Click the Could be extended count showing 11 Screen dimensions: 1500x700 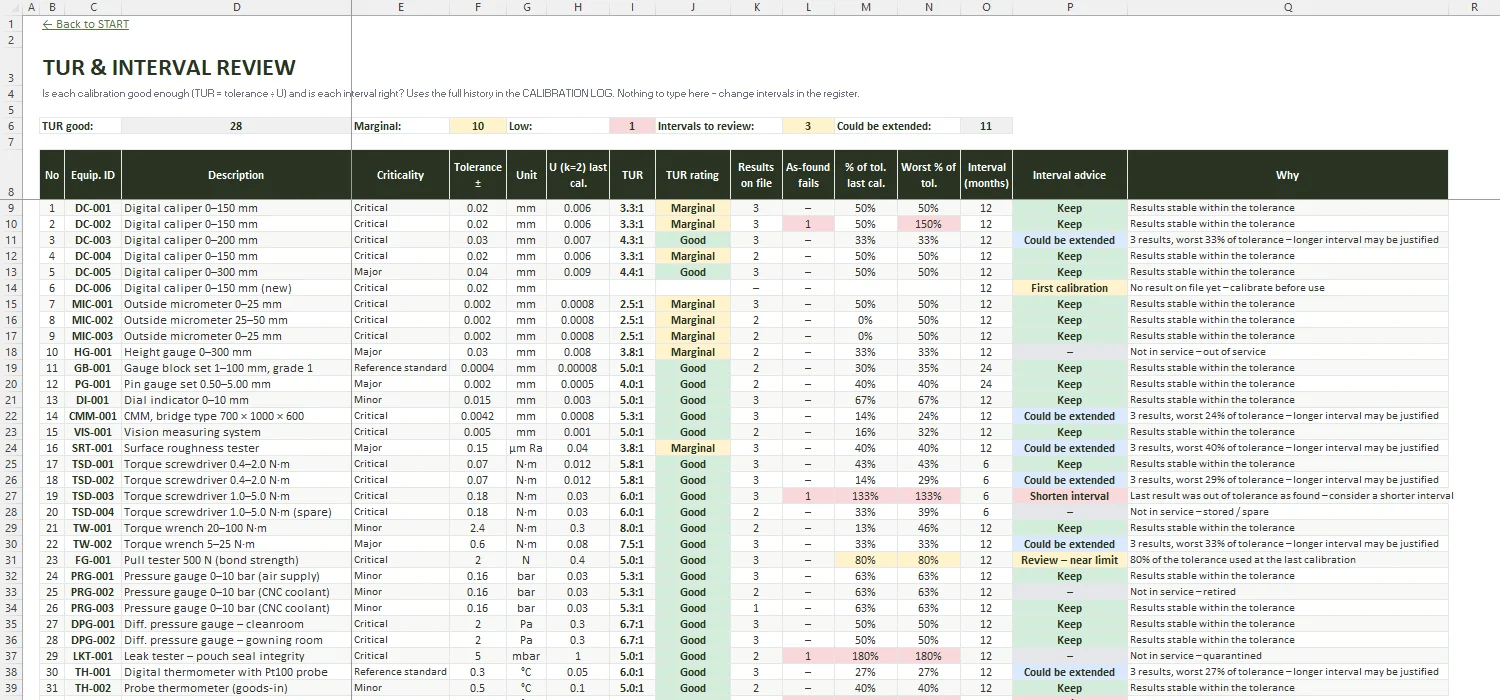click(986, 126)
